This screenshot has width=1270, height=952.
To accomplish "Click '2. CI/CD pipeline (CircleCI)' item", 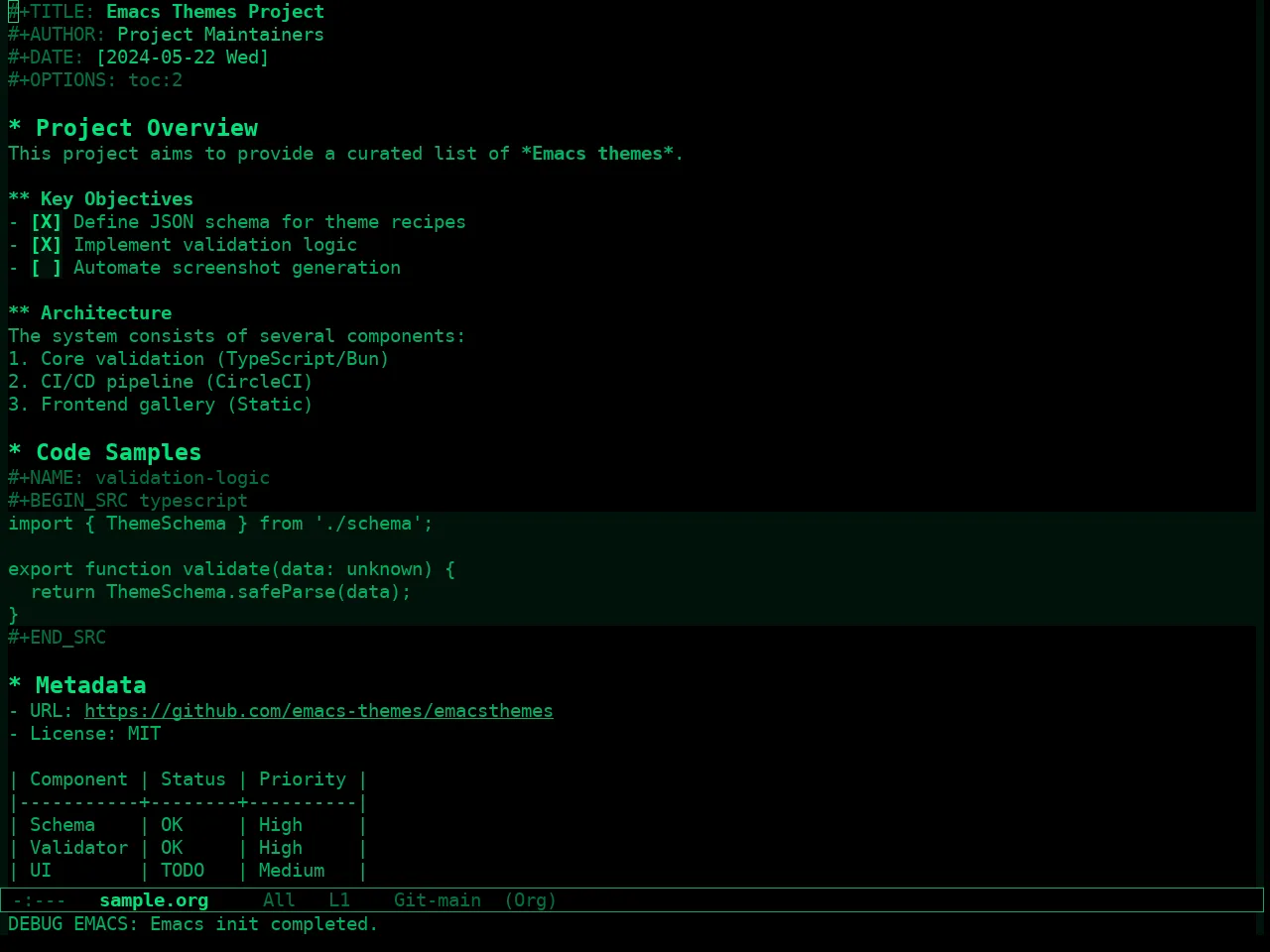I will point(161,382).
